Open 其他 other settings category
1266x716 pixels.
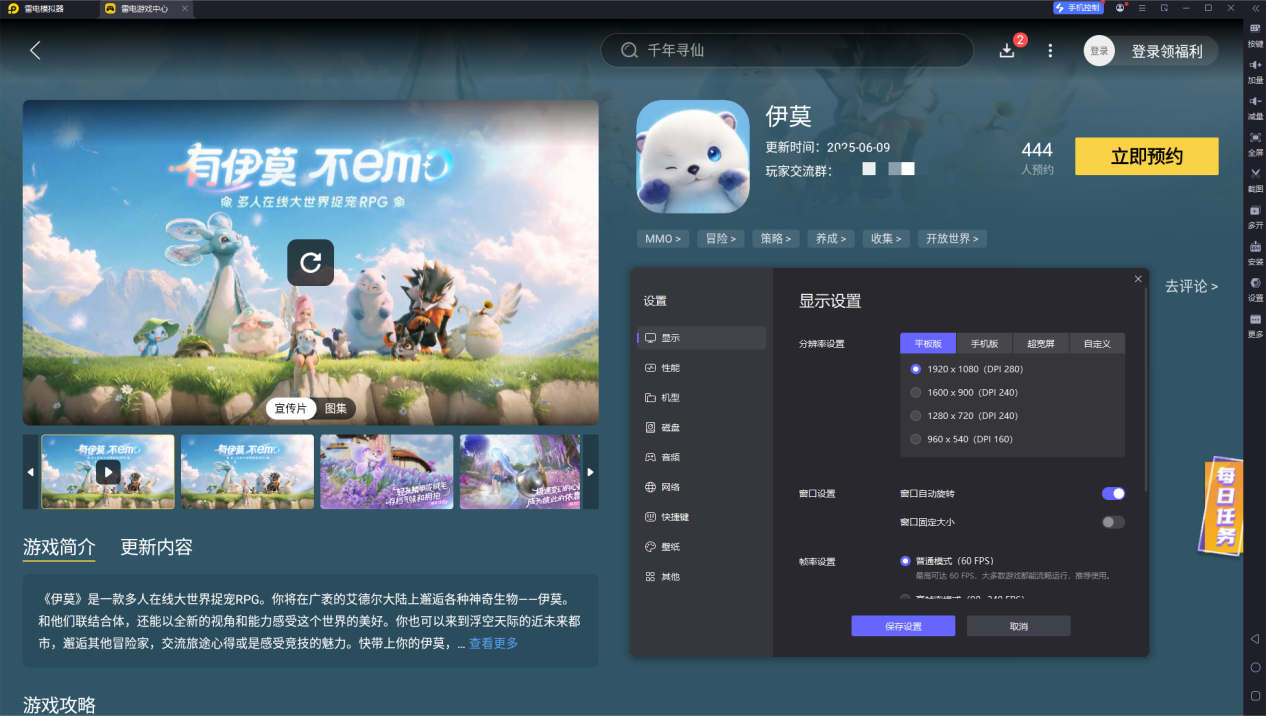pos(702,577)
